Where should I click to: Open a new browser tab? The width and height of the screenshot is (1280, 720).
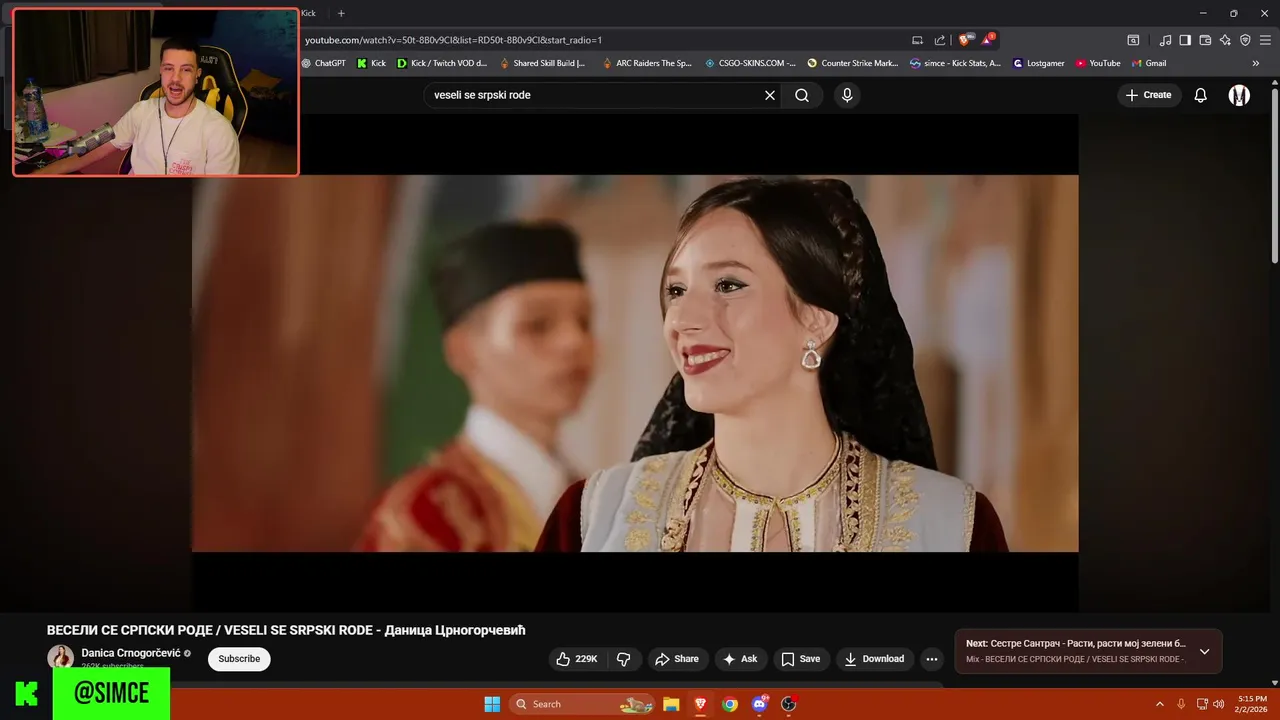341,13
